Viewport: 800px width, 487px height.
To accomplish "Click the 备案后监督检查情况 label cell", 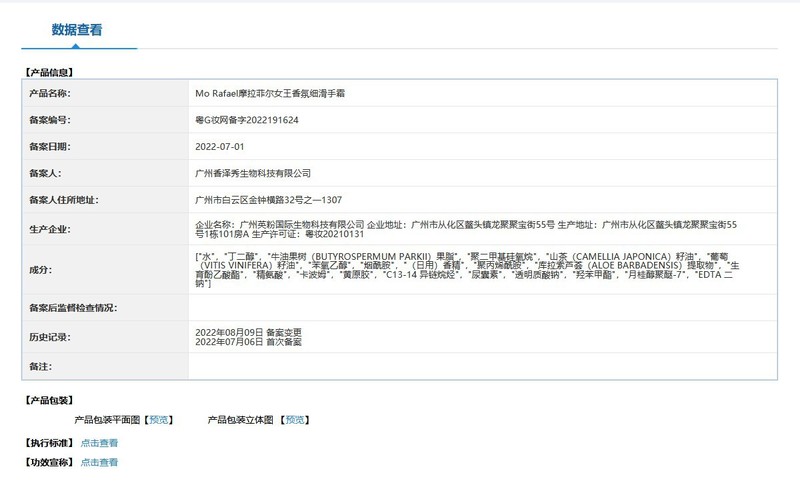I will pyautogui.click(x=105, y=307).
